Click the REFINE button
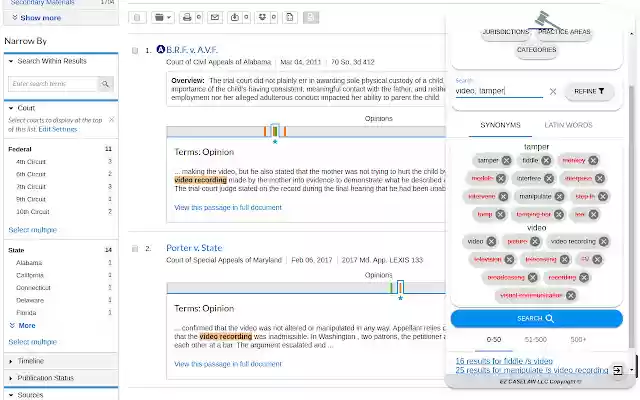 589,91
